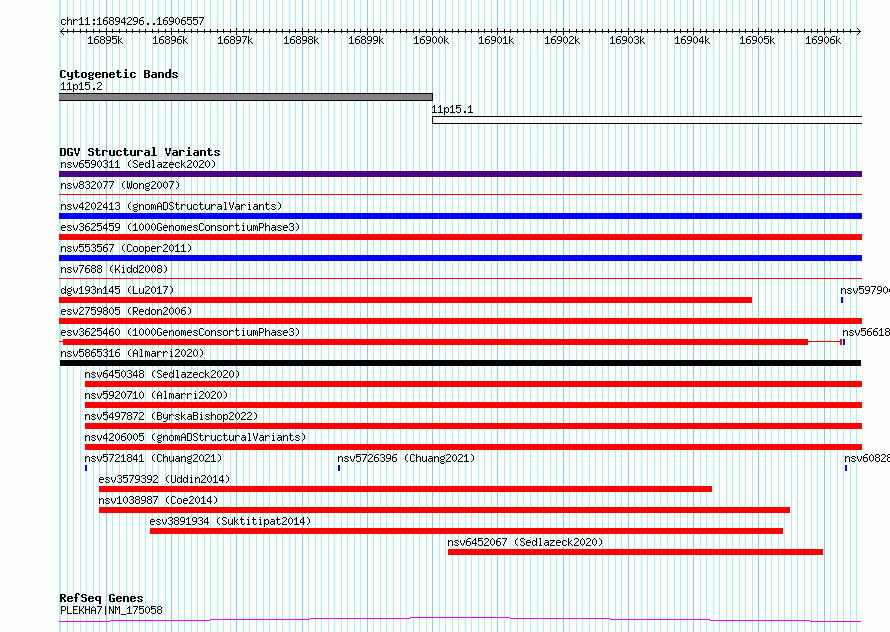Image resolution: width=890 pixels, height=632 pixels.
Task: Select the 11p15.1 white band bar
Action: tap(647, 120)
